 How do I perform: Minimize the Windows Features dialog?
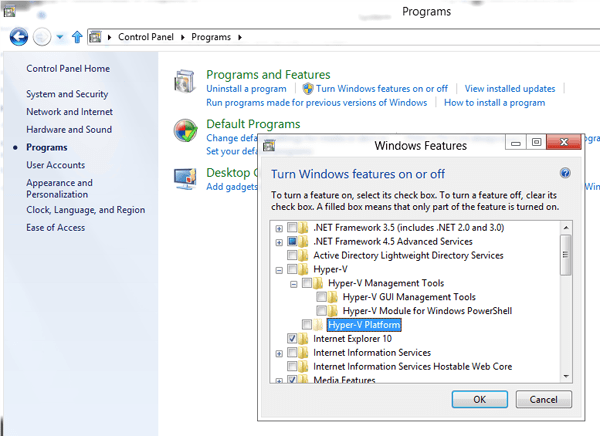(x=516, y=142)
